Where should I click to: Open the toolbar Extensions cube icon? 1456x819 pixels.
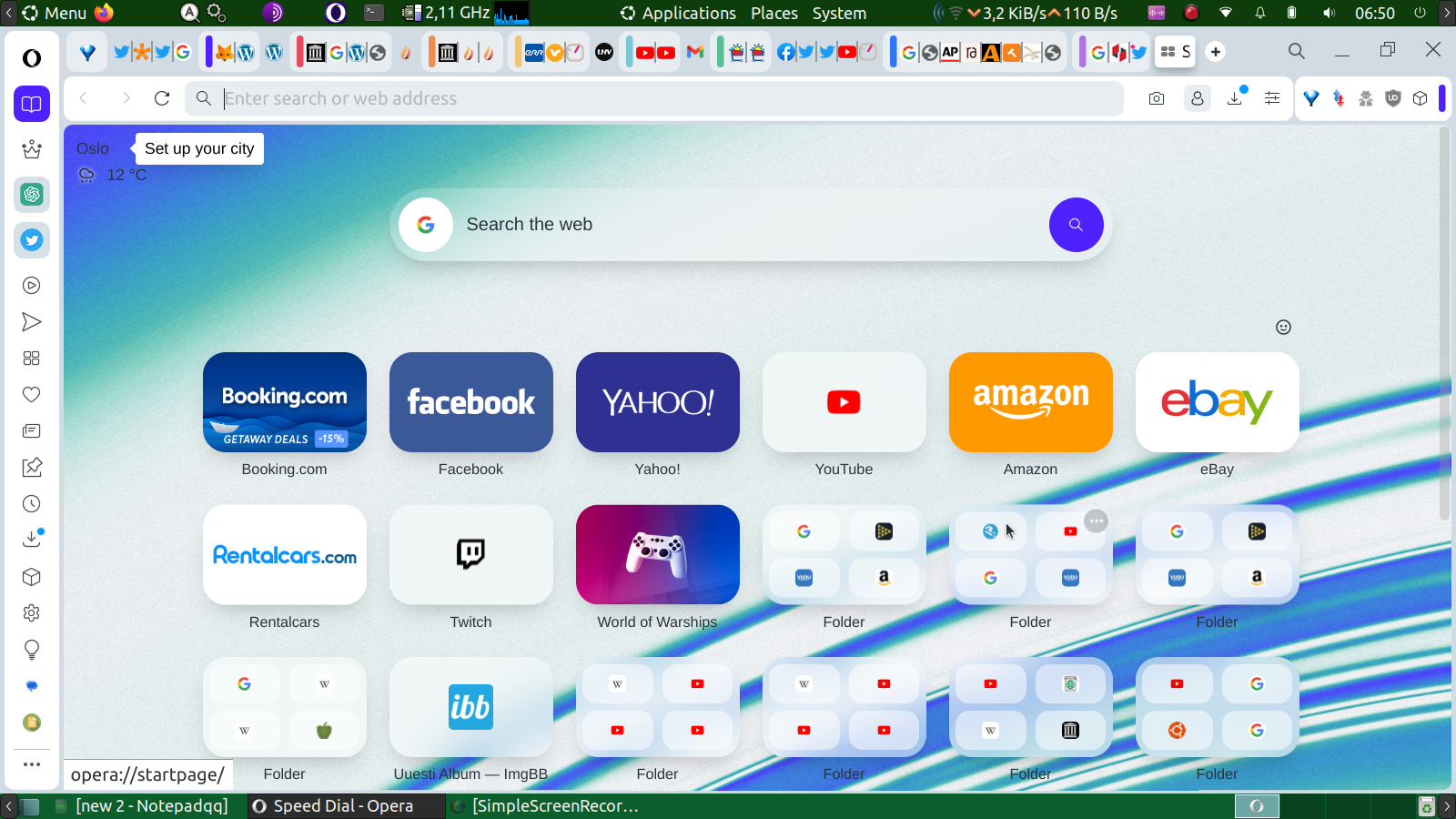point(1421,98)
